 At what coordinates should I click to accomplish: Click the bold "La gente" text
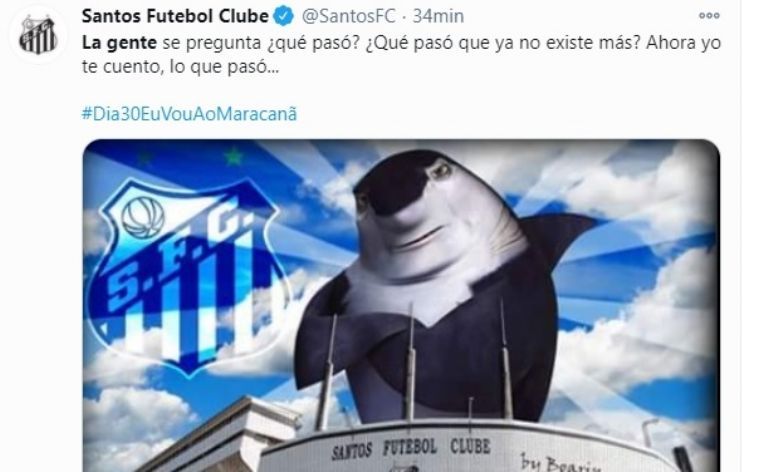[119, 43]
